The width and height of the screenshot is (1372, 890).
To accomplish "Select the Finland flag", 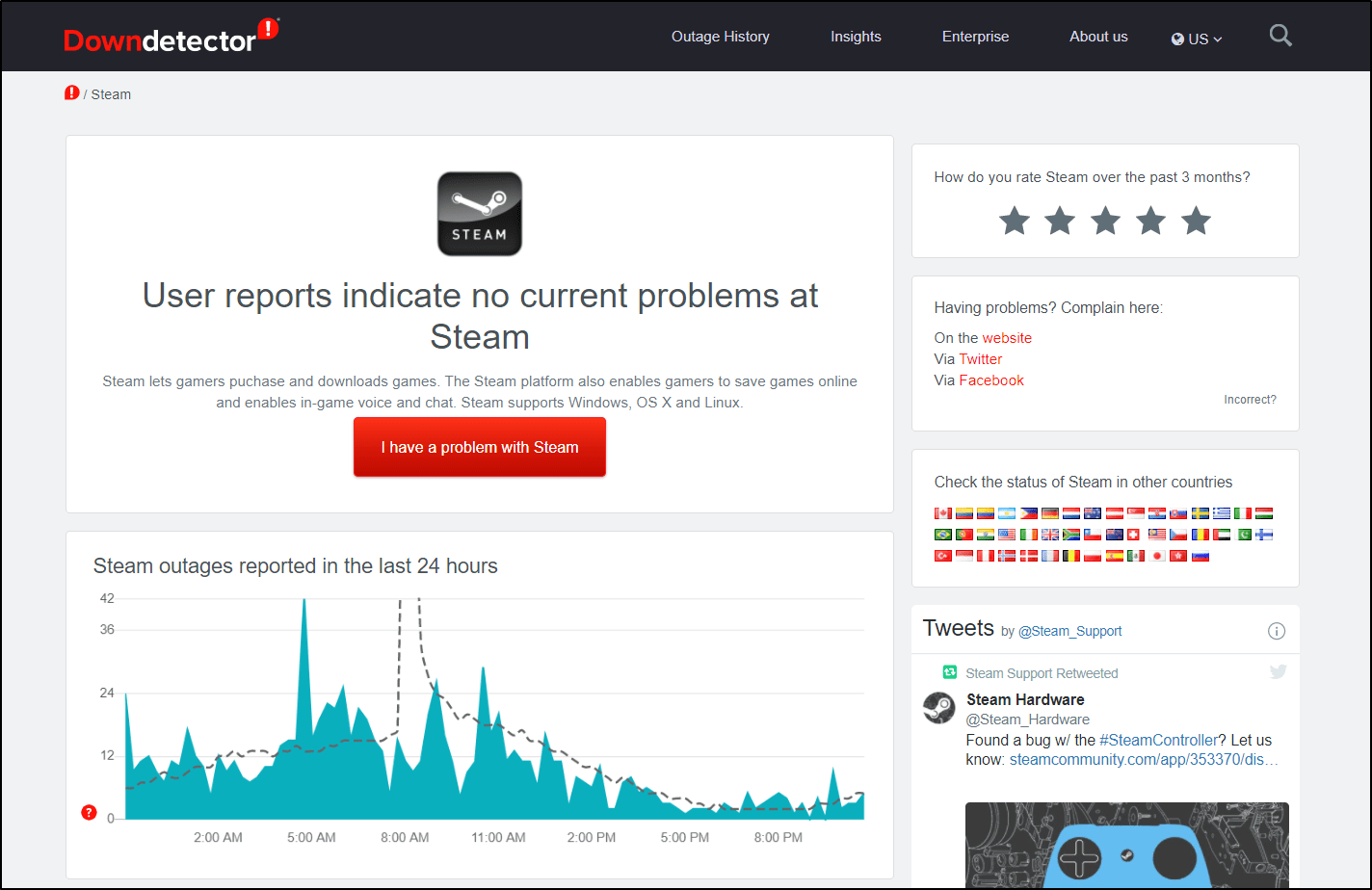I will pos(1264,535).
